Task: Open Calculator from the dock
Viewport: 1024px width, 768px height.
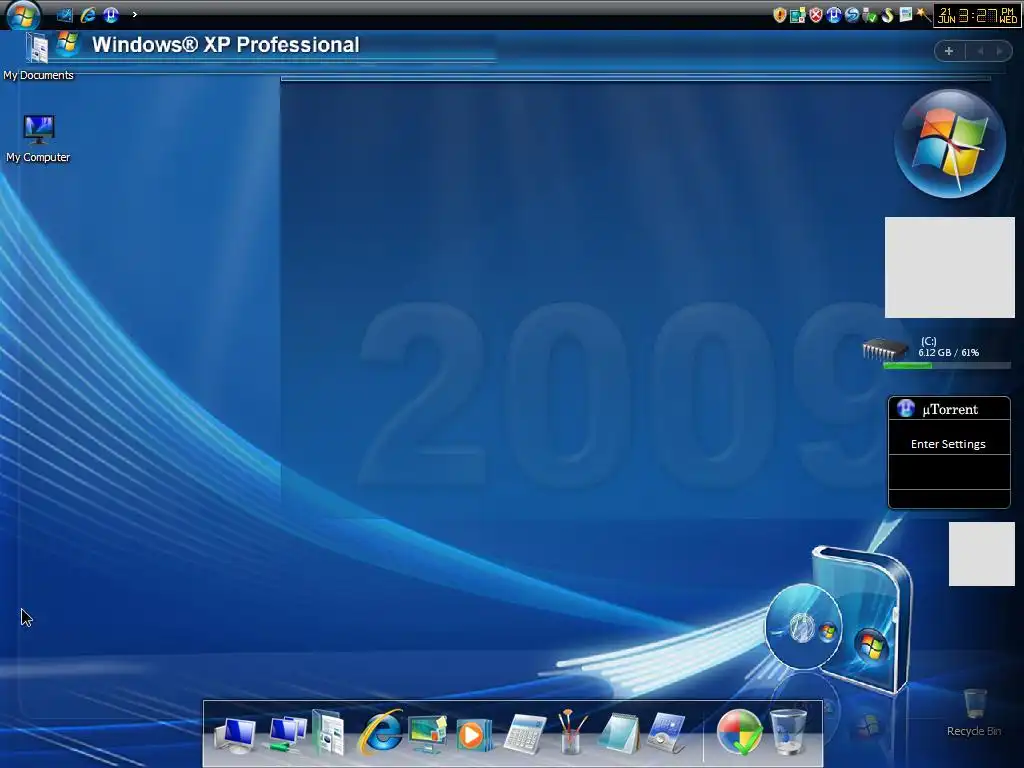Action: [524, 734]
